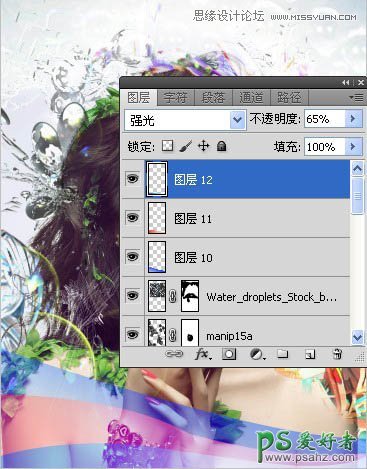The width and height of the screenshot is (367, 469).
Task: Delete layer with trash icon
Action: tap(337, 354)
